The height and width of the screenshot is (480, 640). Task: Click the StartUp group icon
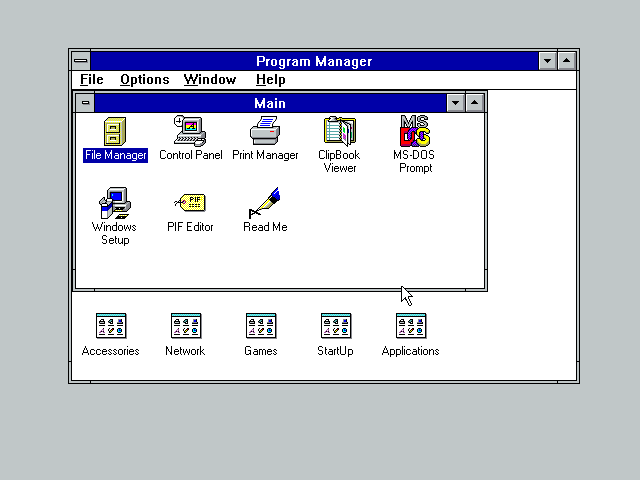(x=336, y=326)
